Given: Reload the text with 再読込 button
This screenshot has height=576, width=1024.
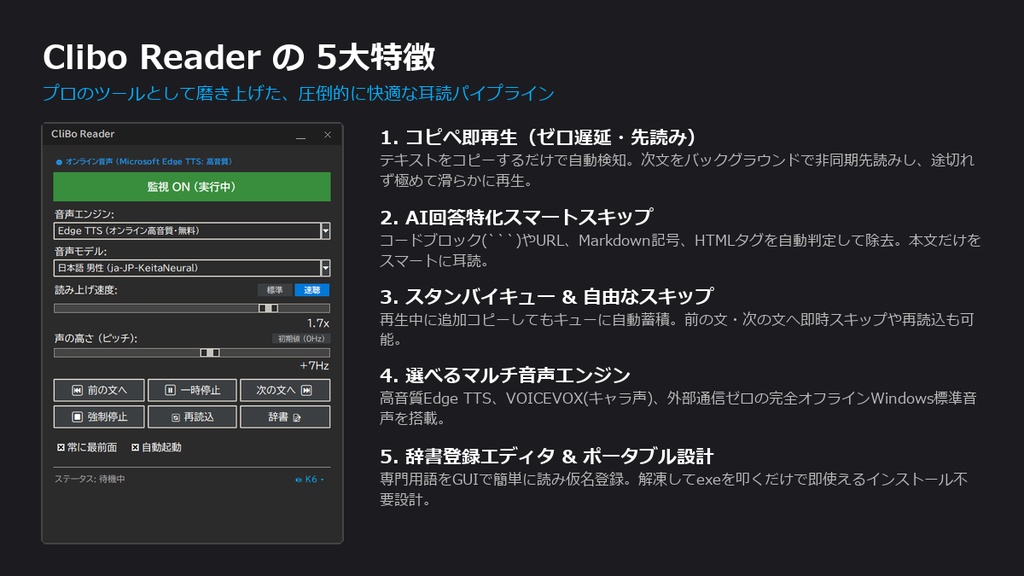Looking at the screenshot, I should (x=192, y=417).
